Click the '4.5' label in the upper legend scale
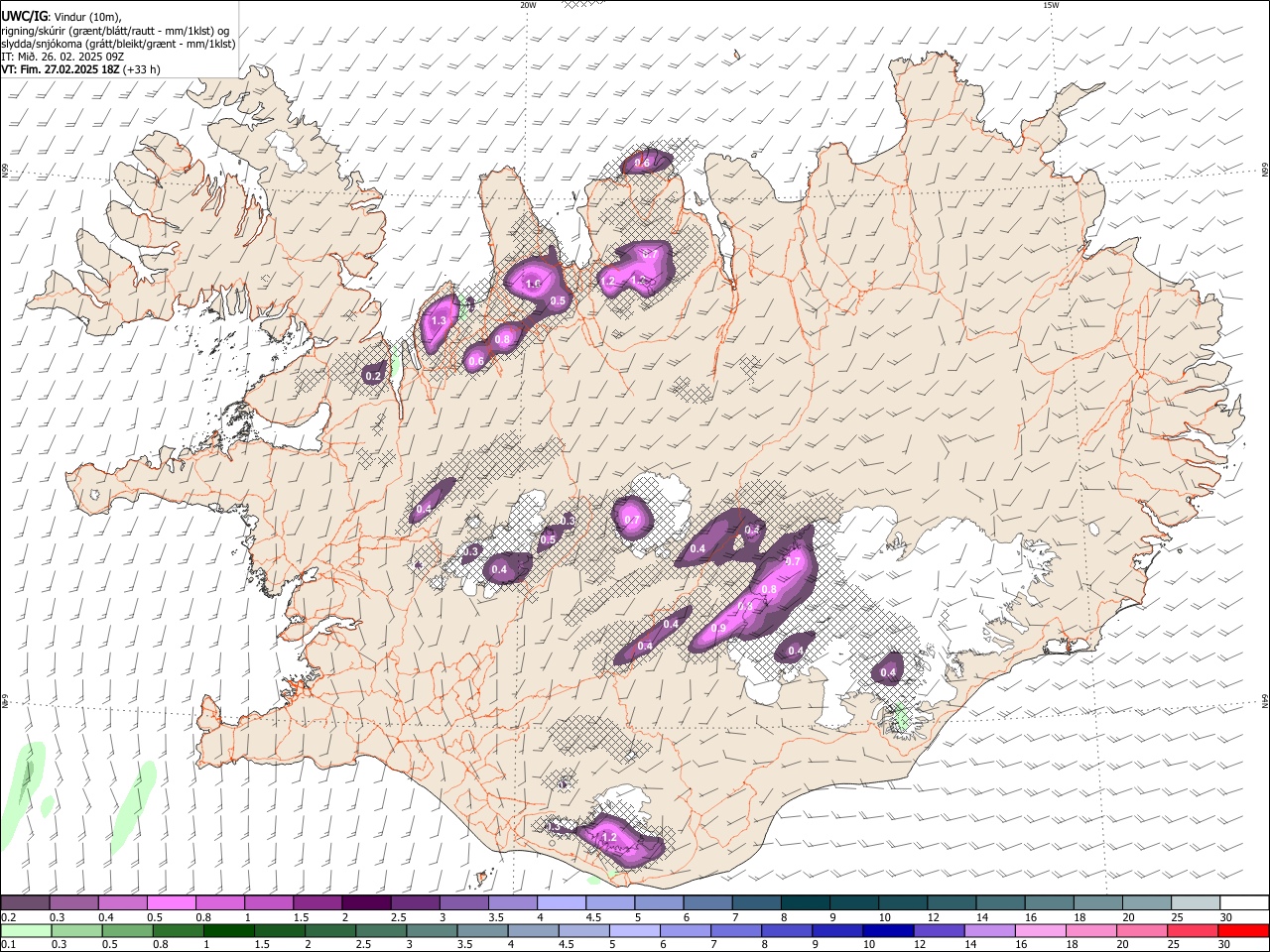 594,917
